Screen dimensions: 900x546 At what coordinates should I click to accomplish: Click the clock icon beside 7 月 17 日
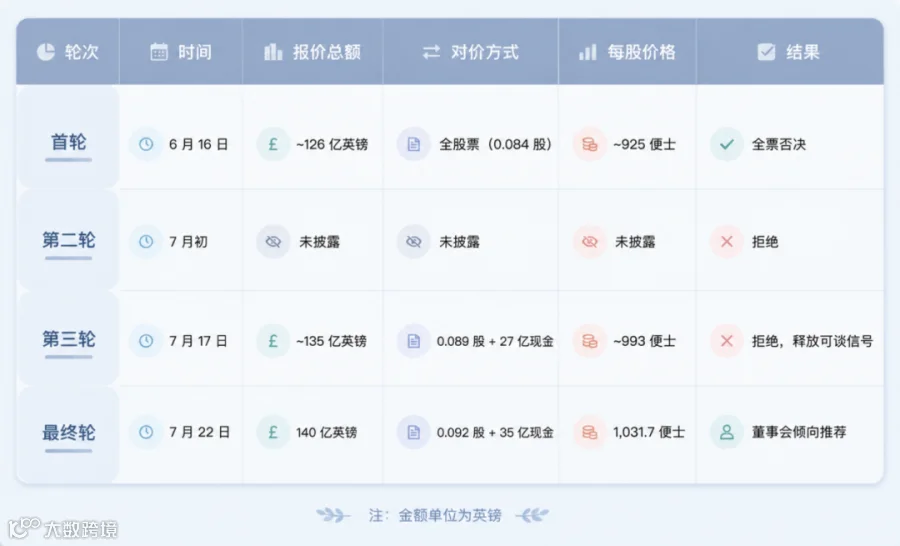tap(146, 341)
